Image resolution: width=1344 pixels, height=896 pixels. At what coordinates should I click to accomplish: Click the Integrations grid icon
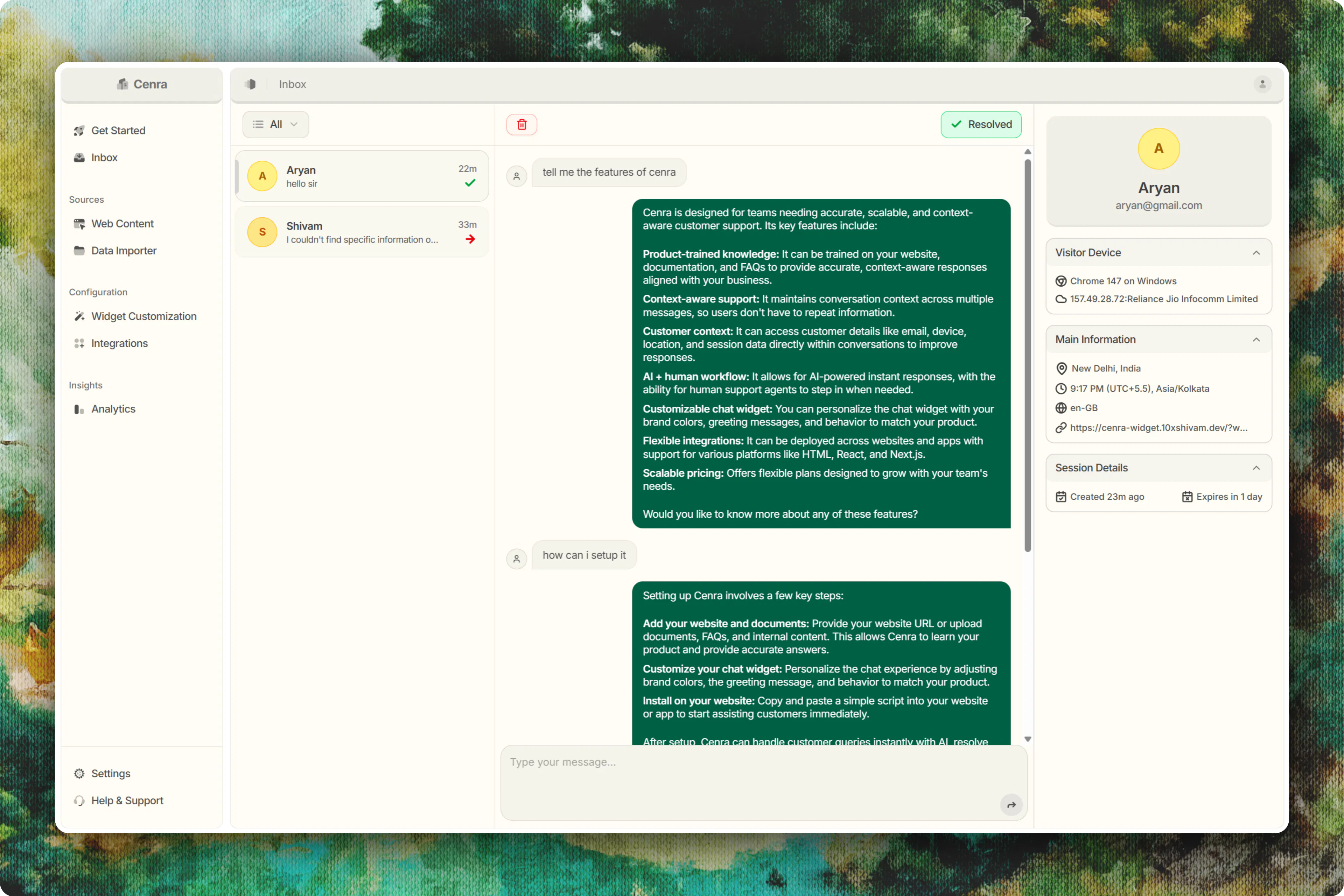pyautogui.click(x=79, y=343)
